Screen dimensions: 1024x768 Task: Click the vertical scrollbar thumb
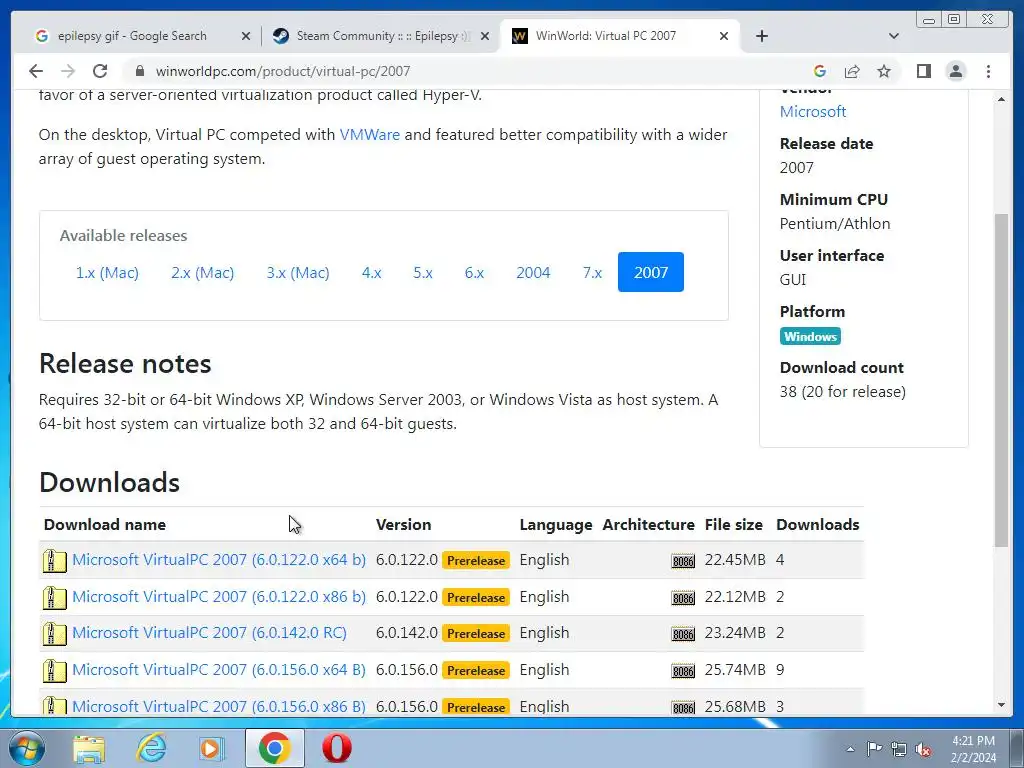(1001, 380)
